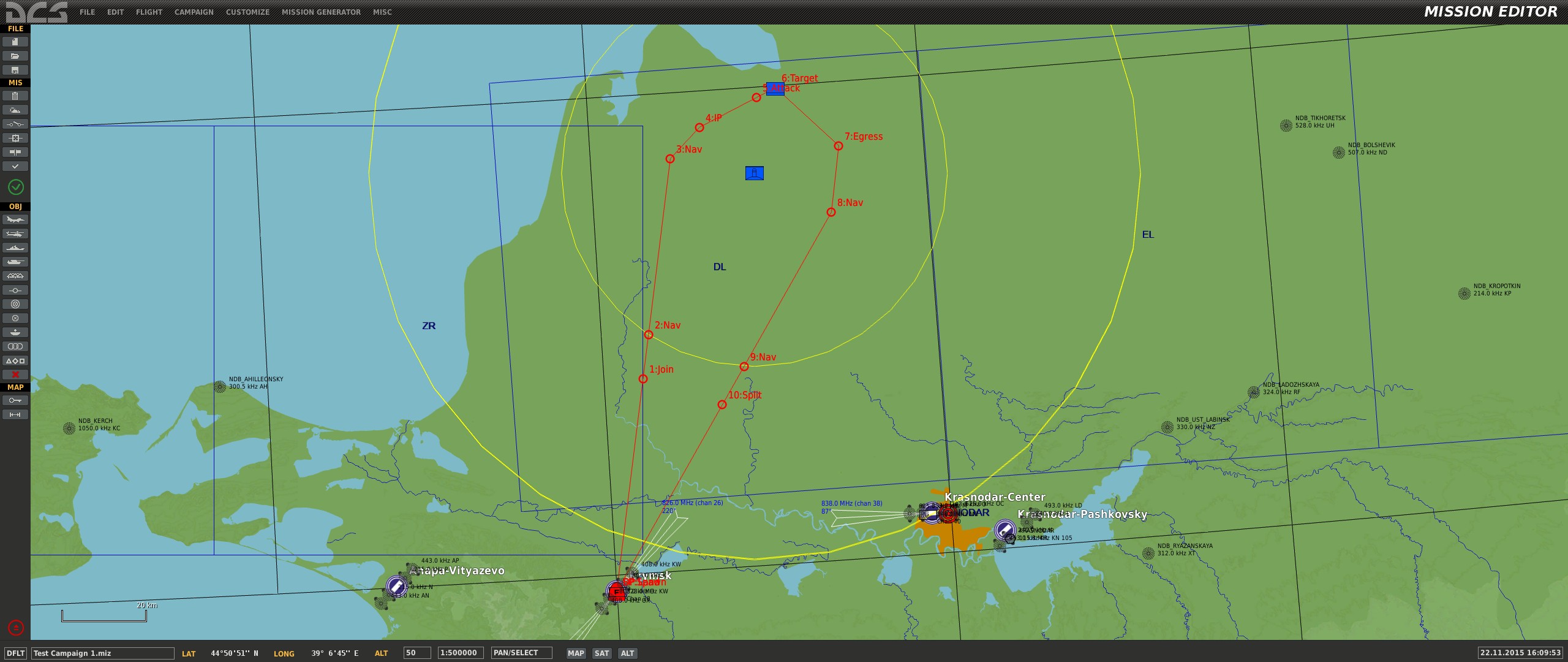Select the crossed circle object tool

point(15,318)
